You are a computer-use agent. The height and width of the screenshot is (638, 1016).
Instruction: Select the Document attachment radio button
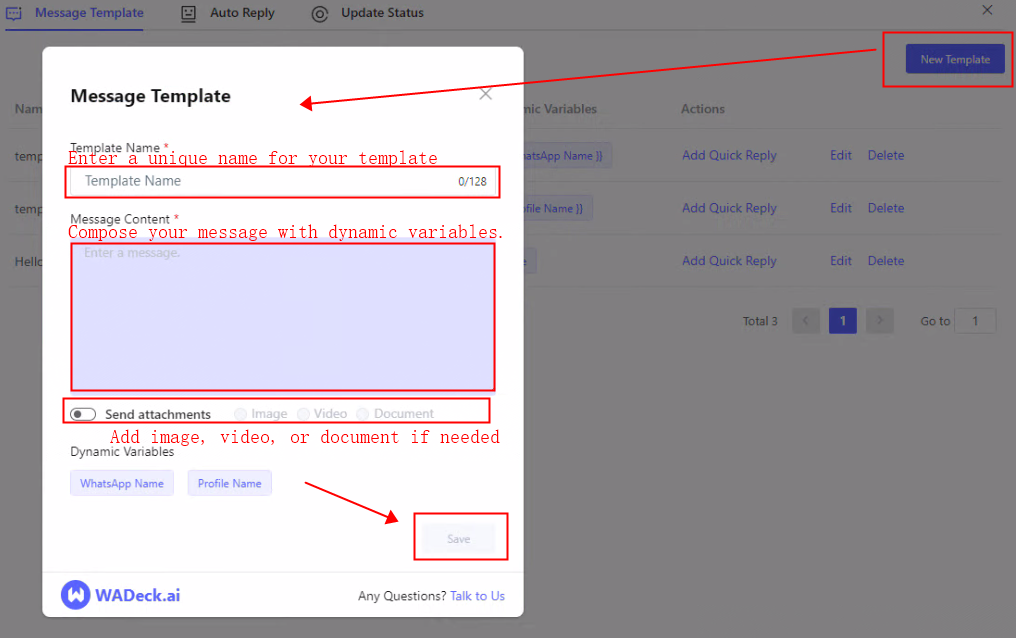(363, 414)
